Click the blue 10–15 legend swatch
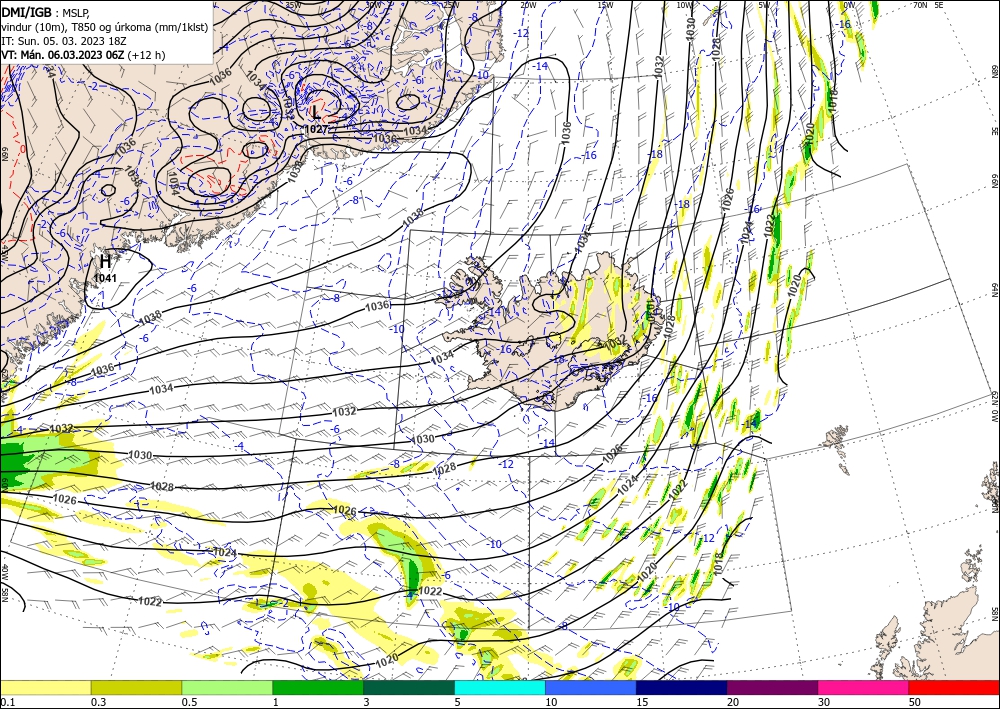The height and width of the screenshot is (709, 1000). [x=591, y=687]
